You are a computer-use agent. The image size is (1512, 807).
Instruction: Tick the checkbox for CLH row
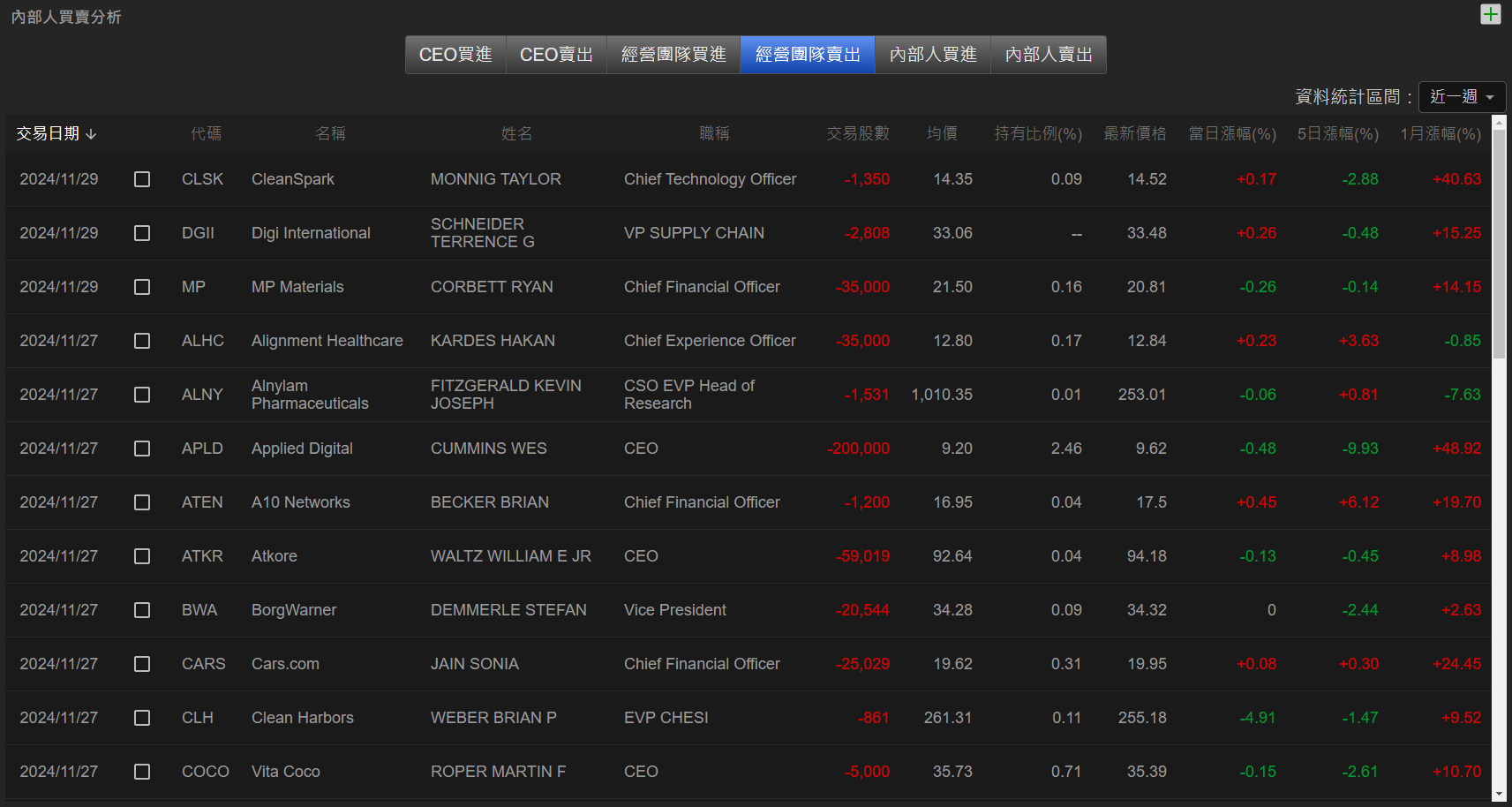tap(142, 718)
